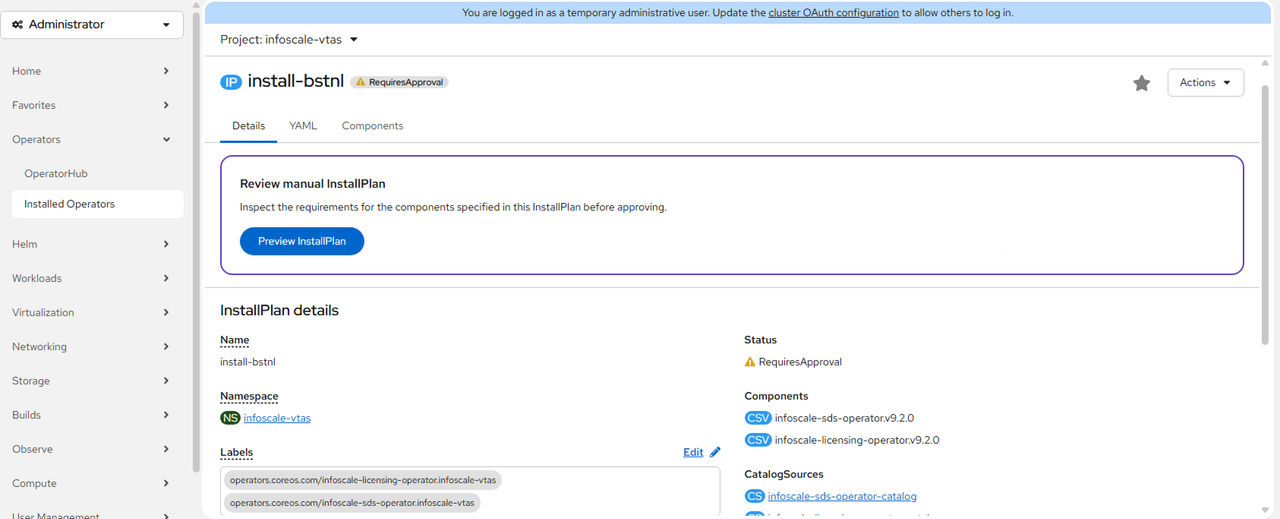Click CSV badge for infoscale-sds-operator.v9.2.0

[x=758, y=418]
